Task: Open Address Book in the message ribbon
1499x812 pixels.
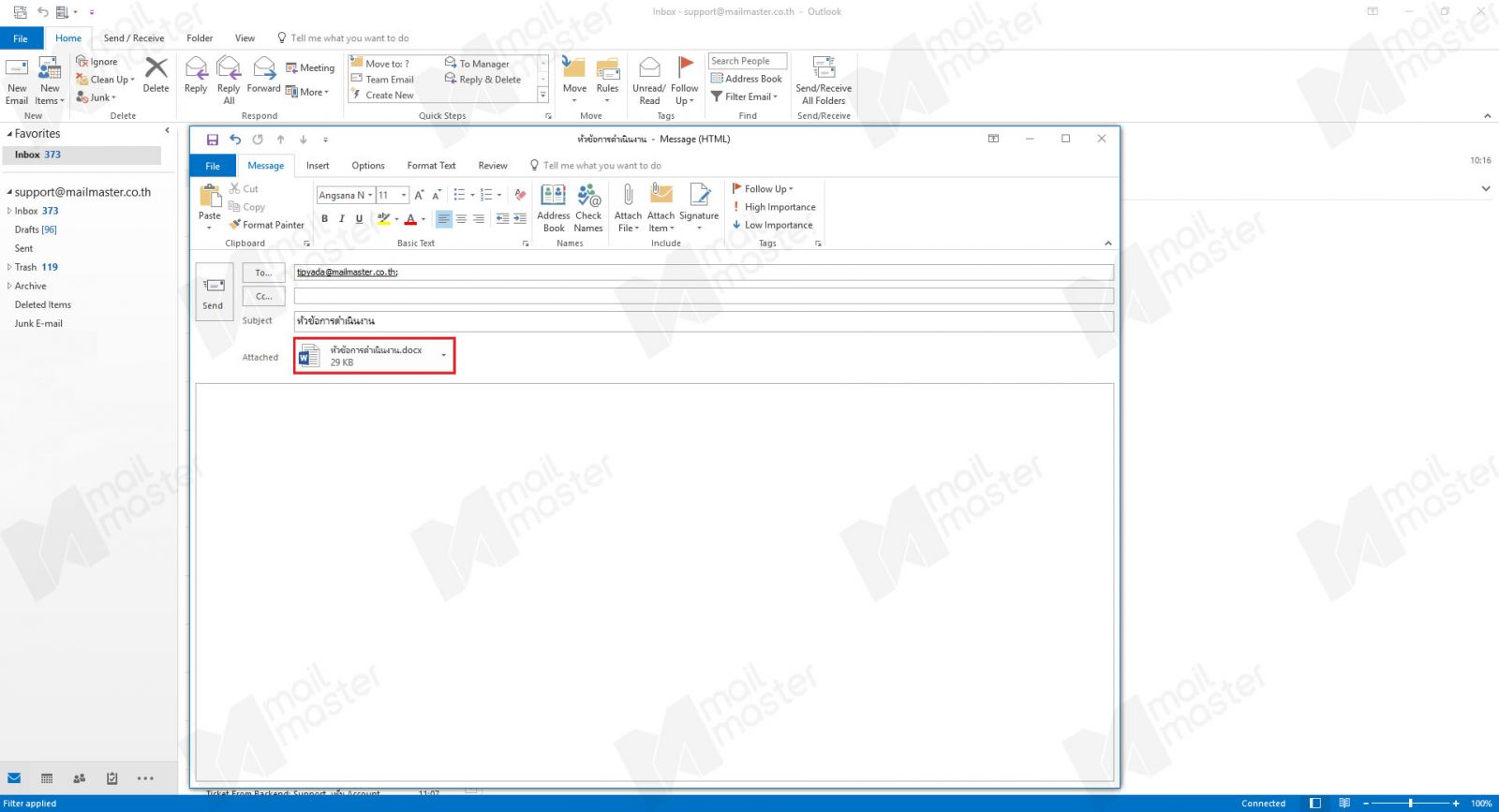Action: [x=554, y=208]
